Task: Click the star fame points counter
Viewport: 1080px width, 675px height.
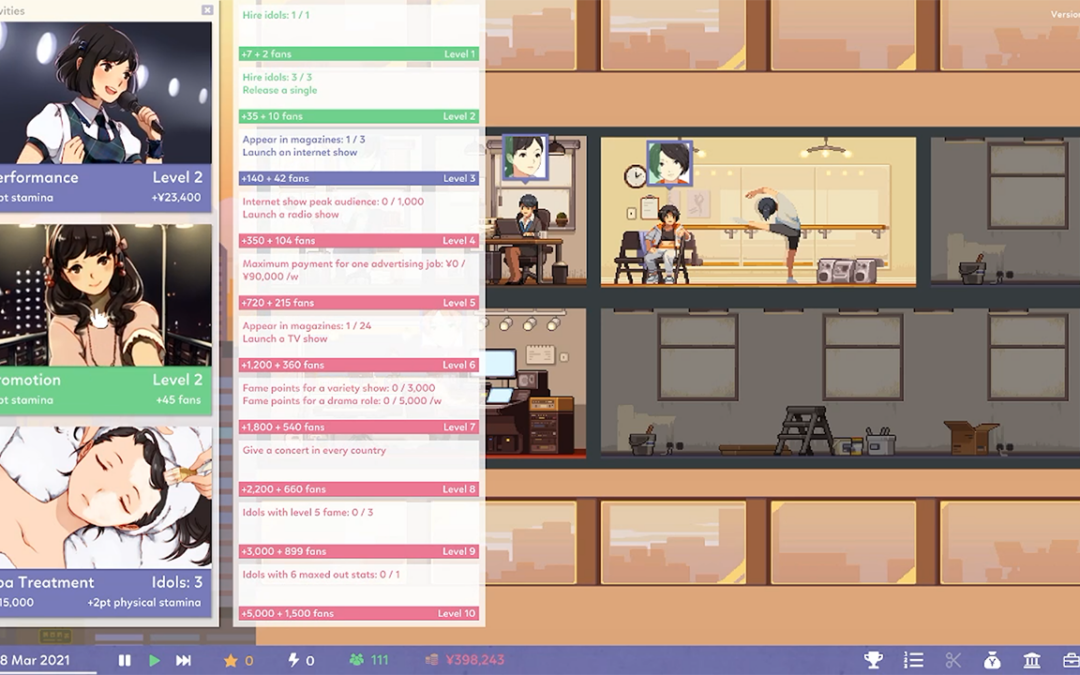Action: click(x=238, y=660)
